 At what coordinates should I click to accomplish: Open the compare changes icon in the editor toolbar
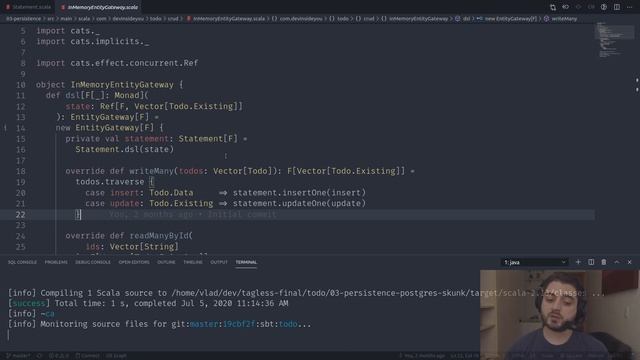553,7
